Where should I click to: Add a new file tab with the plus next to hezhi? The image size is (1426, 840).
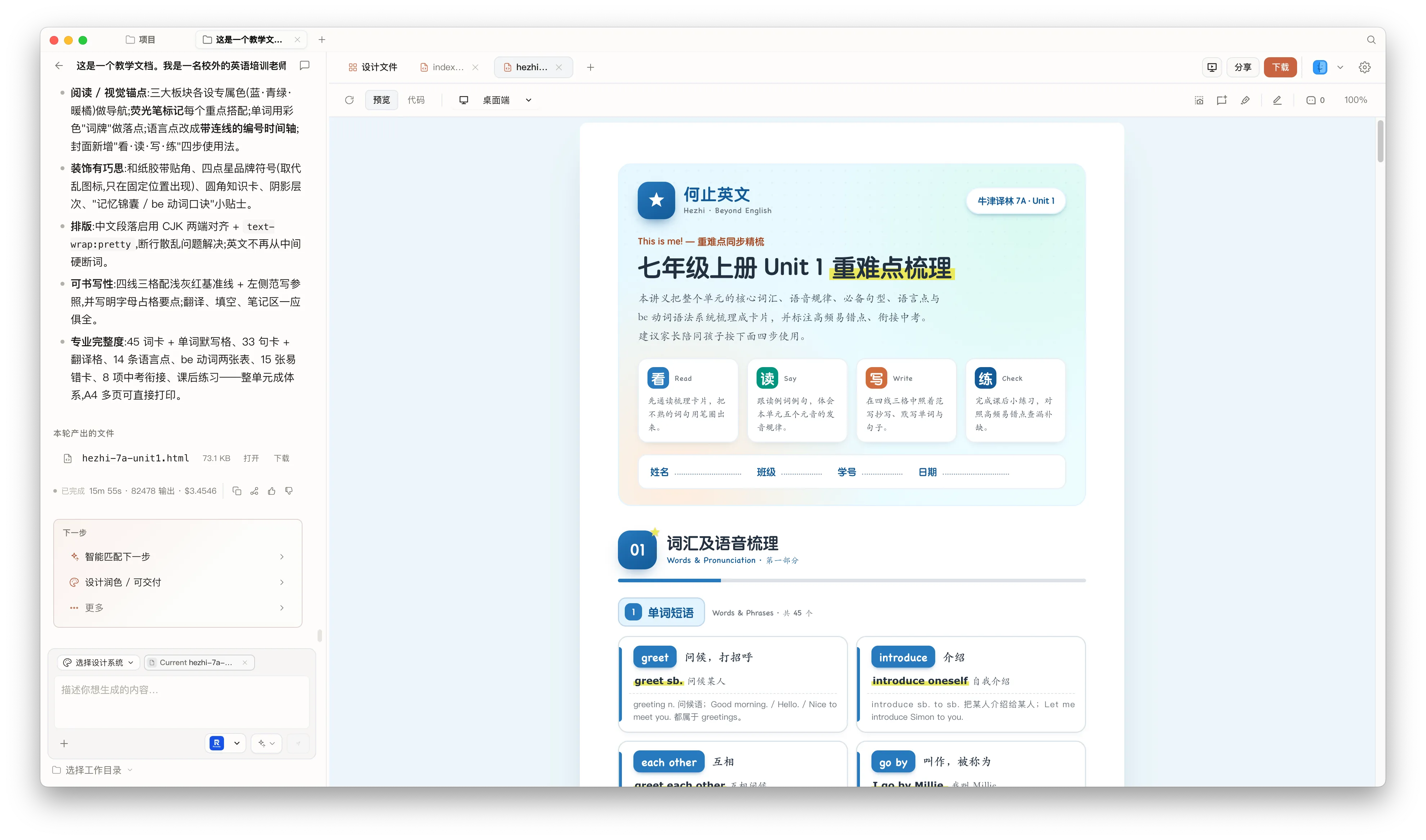(591, 67)
